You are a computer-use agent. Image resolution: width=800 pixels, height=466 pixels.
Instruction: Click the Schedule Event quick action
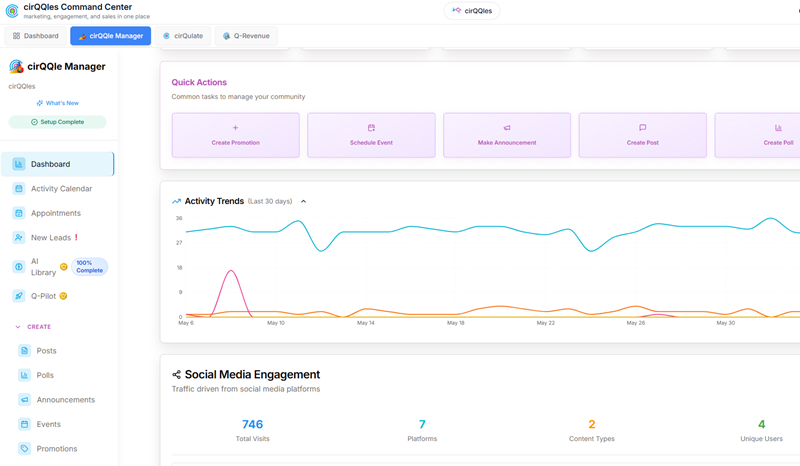(x=371, y=135)
